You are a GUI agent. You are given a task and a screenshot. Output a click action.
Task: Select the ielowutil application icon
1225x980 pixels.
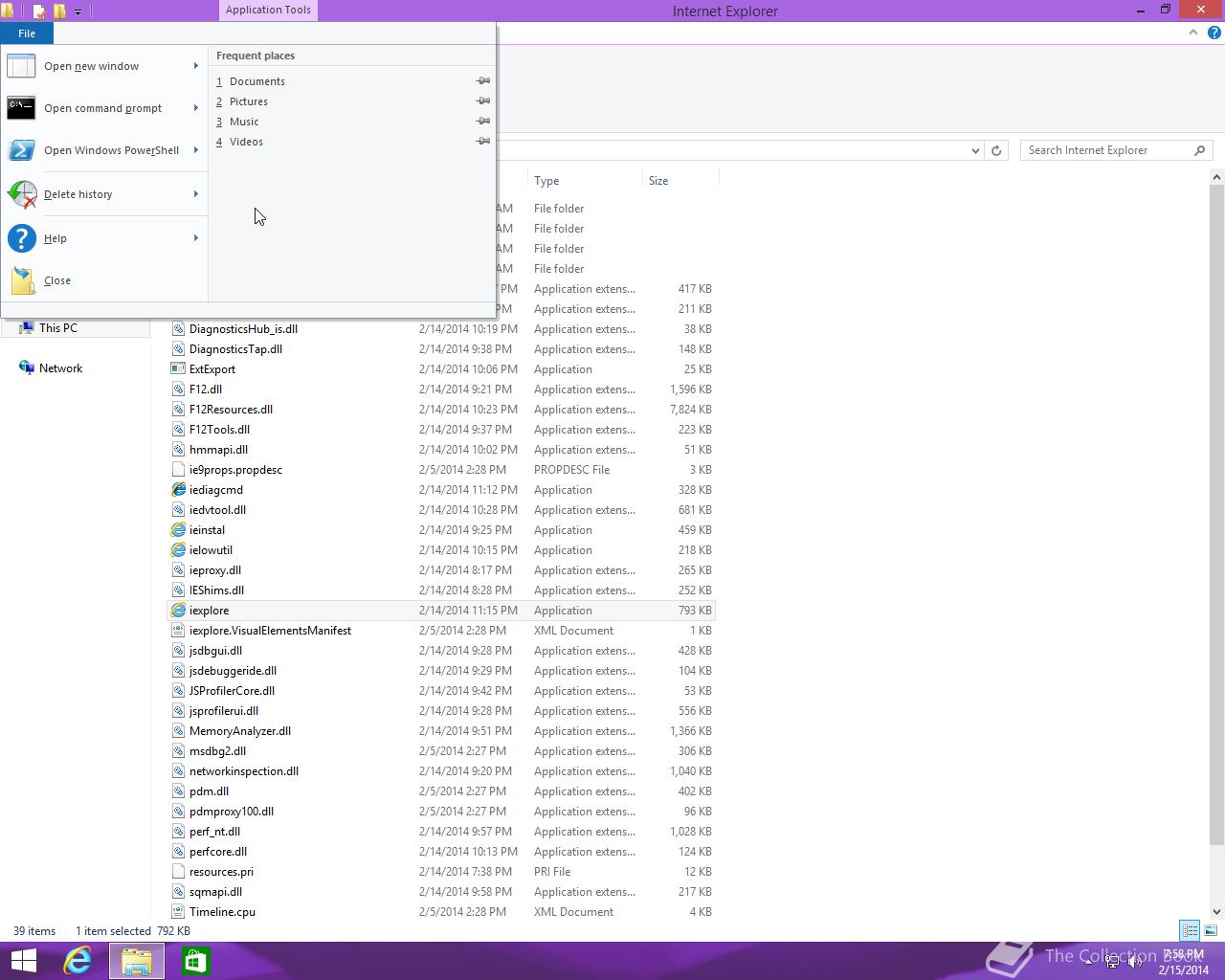(x=178, y=550)
